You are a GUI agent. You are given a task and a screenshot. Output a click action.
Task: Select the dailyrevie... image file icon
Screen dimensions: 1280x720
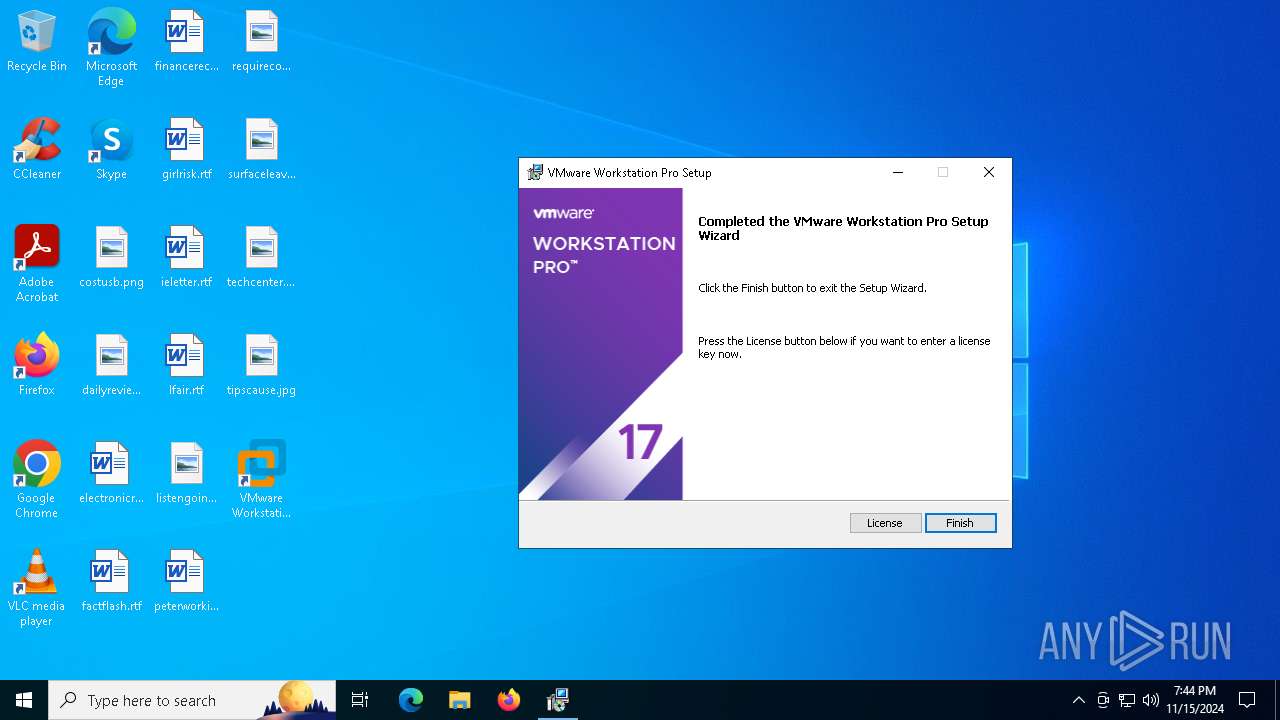coord(111,366)
